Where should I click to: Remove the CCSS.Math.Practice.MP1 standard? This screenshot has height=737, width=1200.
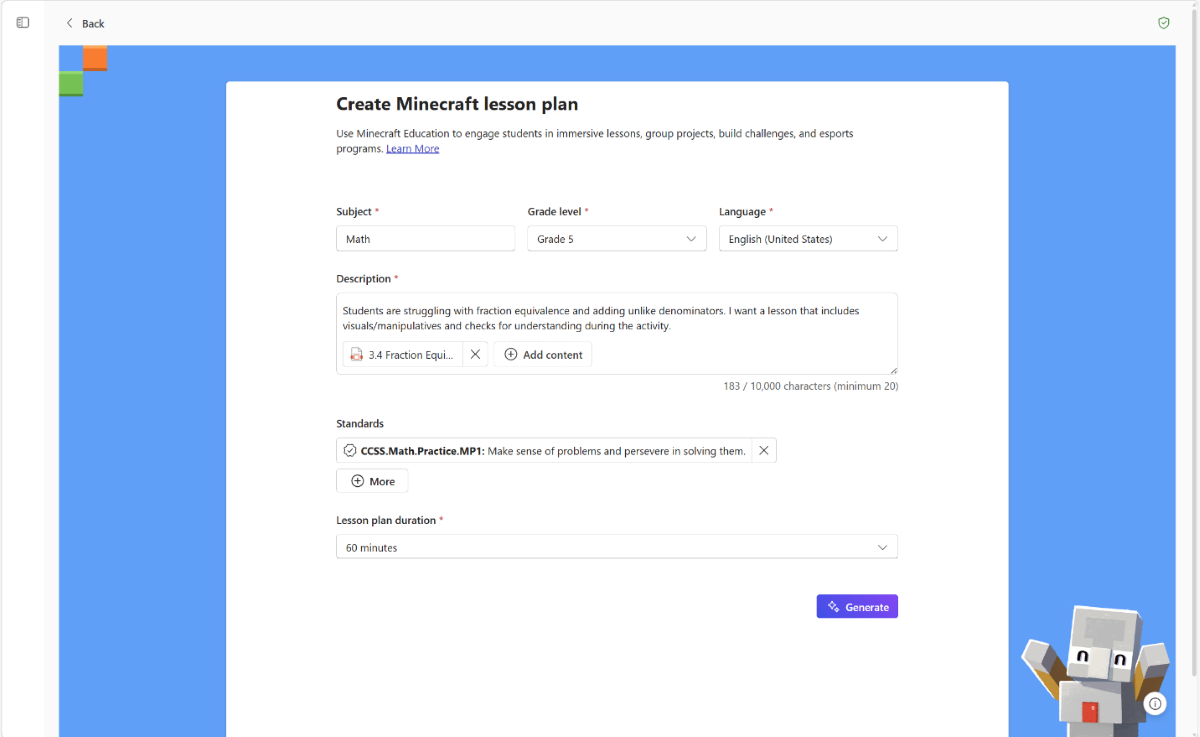764,451
